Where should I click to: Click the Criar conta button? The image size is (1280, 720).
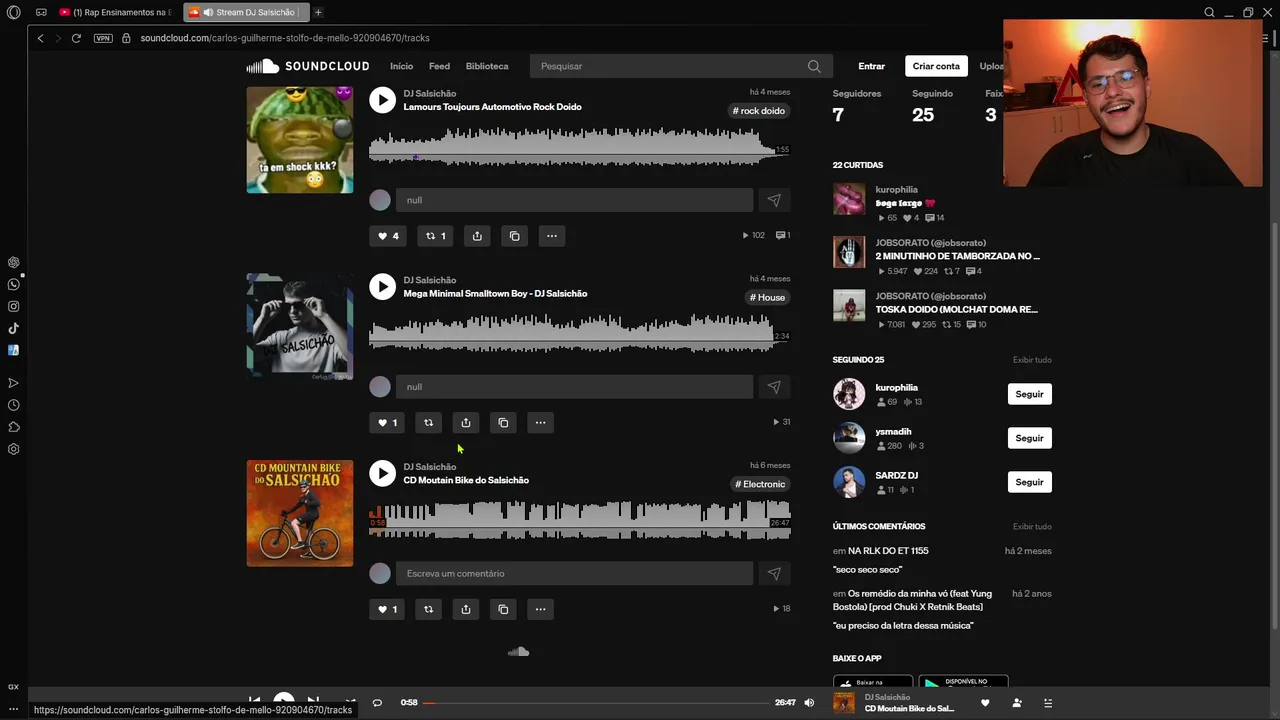[x=936, y=66]
